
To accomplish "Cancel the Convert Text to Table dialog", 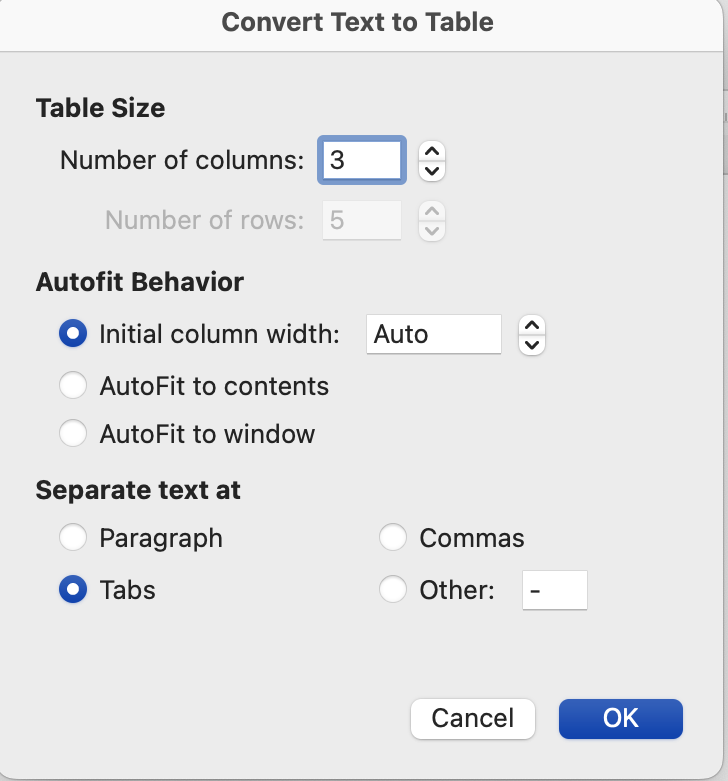I will tap(473, 718).
